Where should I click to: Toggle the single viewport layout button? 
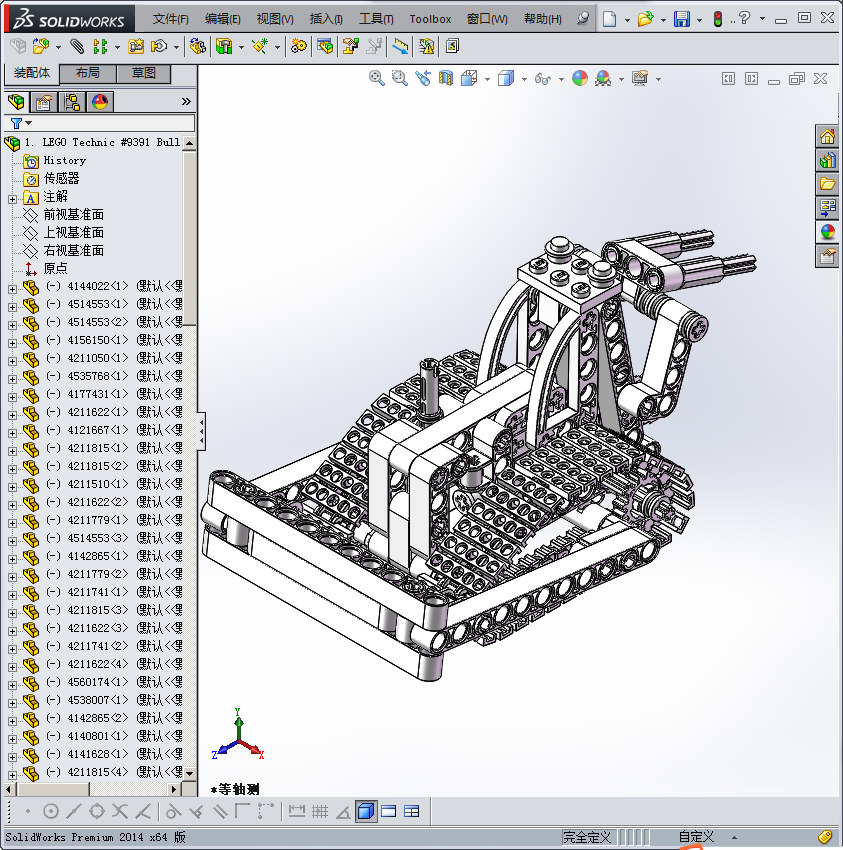point(389,811)
